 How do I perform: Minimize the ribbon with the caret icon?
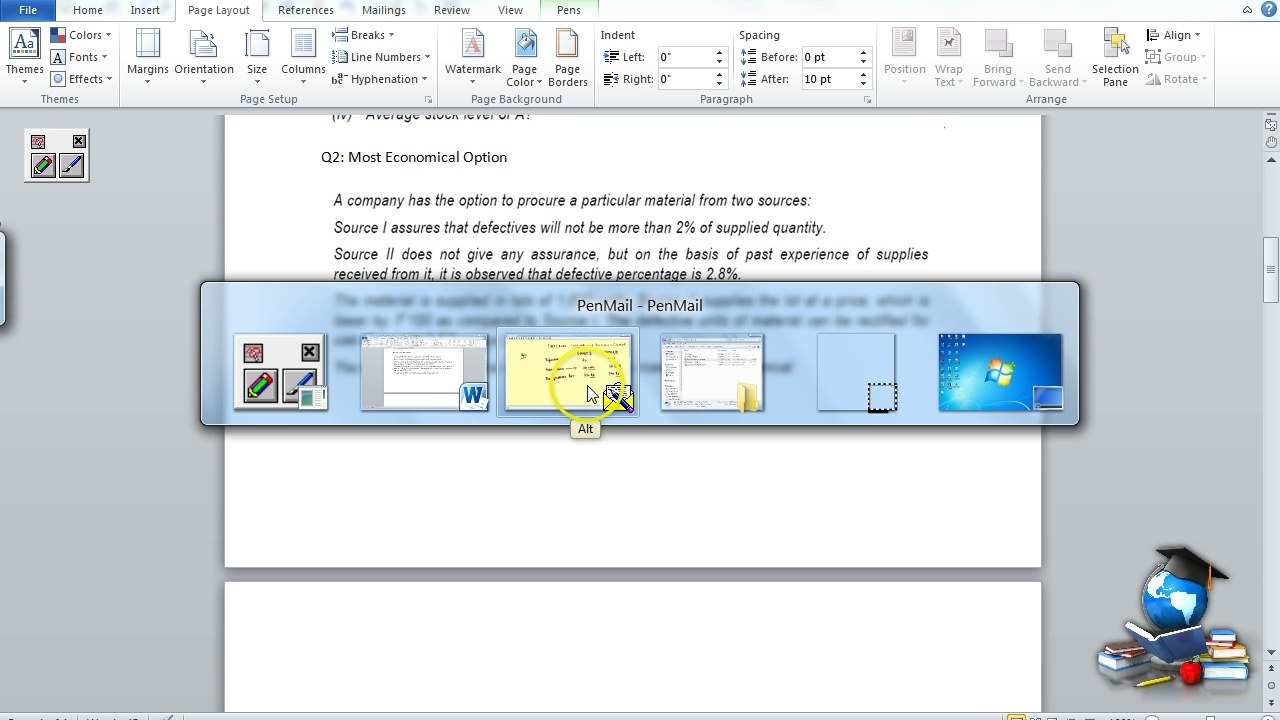click(1247, 10)
